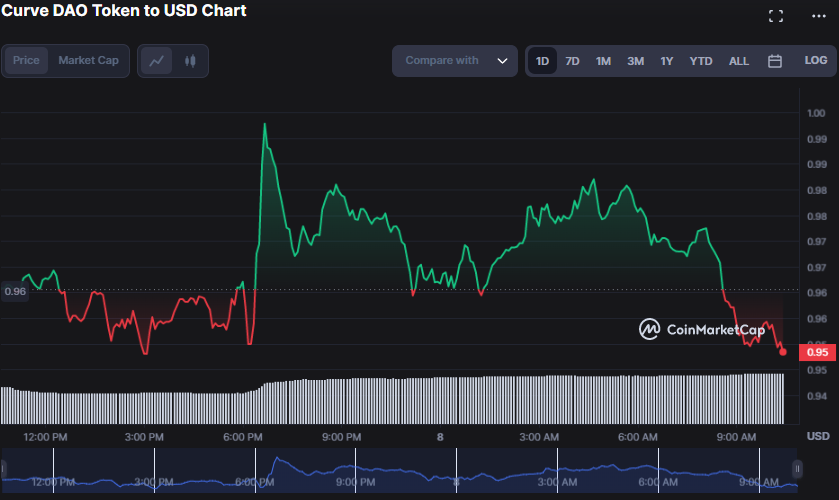Select the 7D time range
The width and height of the screenshot is (839, 500).
tap(573, 61)
